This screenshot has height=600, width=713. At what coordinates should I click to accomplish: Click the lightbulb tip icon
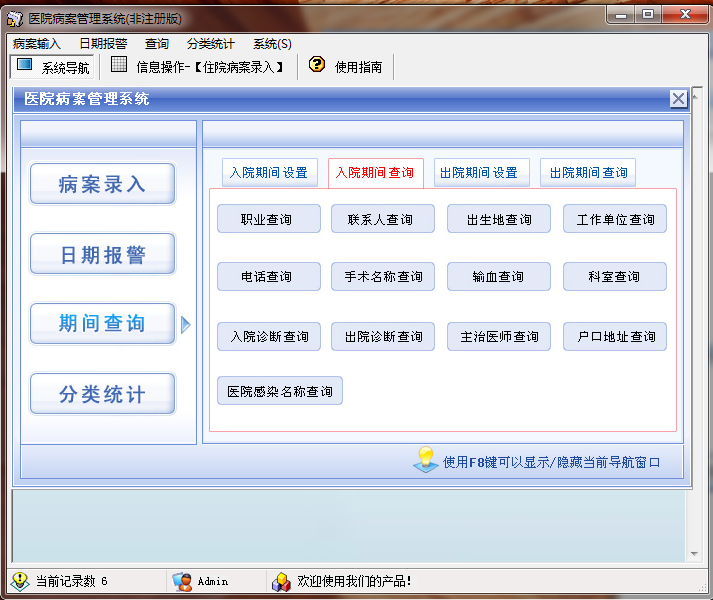point(426,459)
